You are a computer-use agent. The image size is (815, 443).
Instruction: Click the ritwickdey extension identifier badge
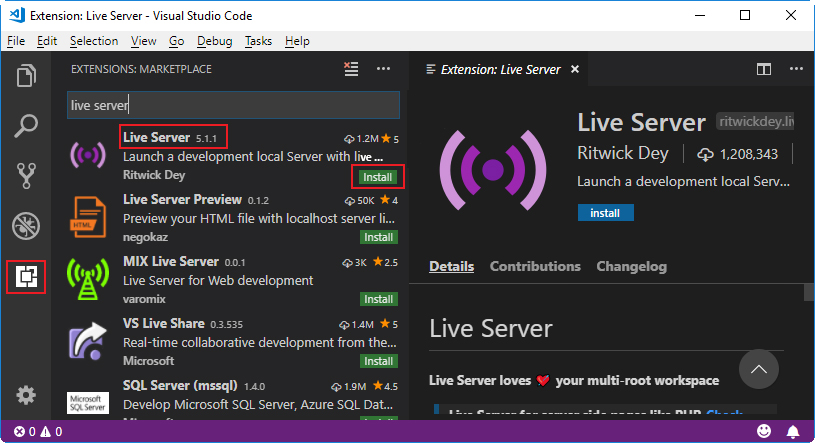coord(755,122)
